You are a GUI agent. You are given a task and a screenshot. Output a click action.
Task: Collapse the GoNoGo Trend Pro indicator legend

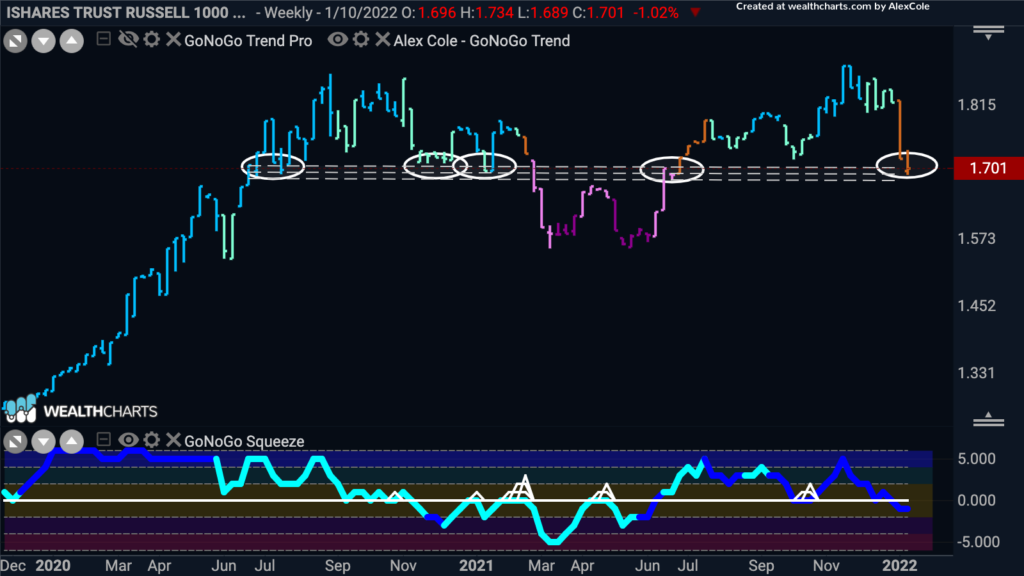coord(103,39)
